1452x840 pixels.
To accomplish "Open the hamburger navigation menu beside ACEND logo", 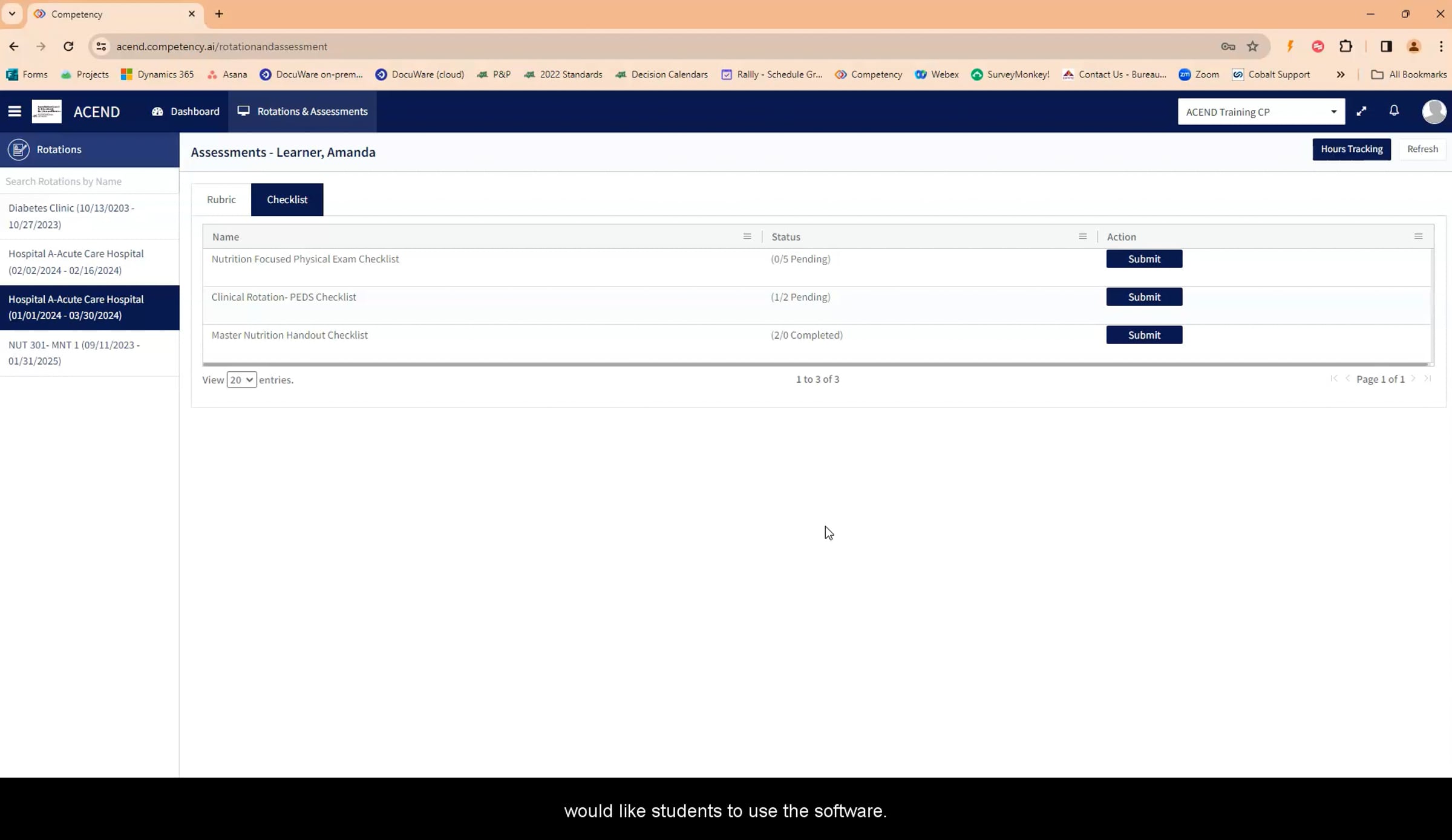I will (x=15, y=111).
